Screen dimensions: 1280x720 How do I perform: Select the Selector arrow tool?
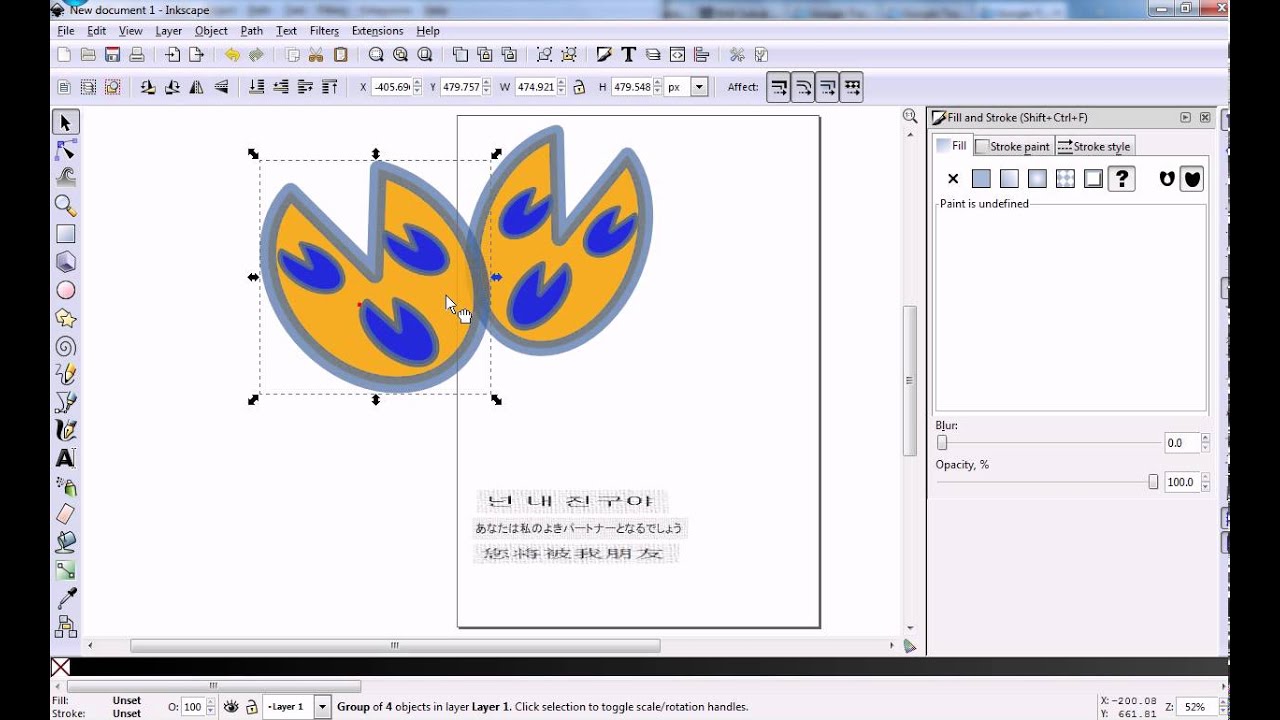(x=66, y=122)
